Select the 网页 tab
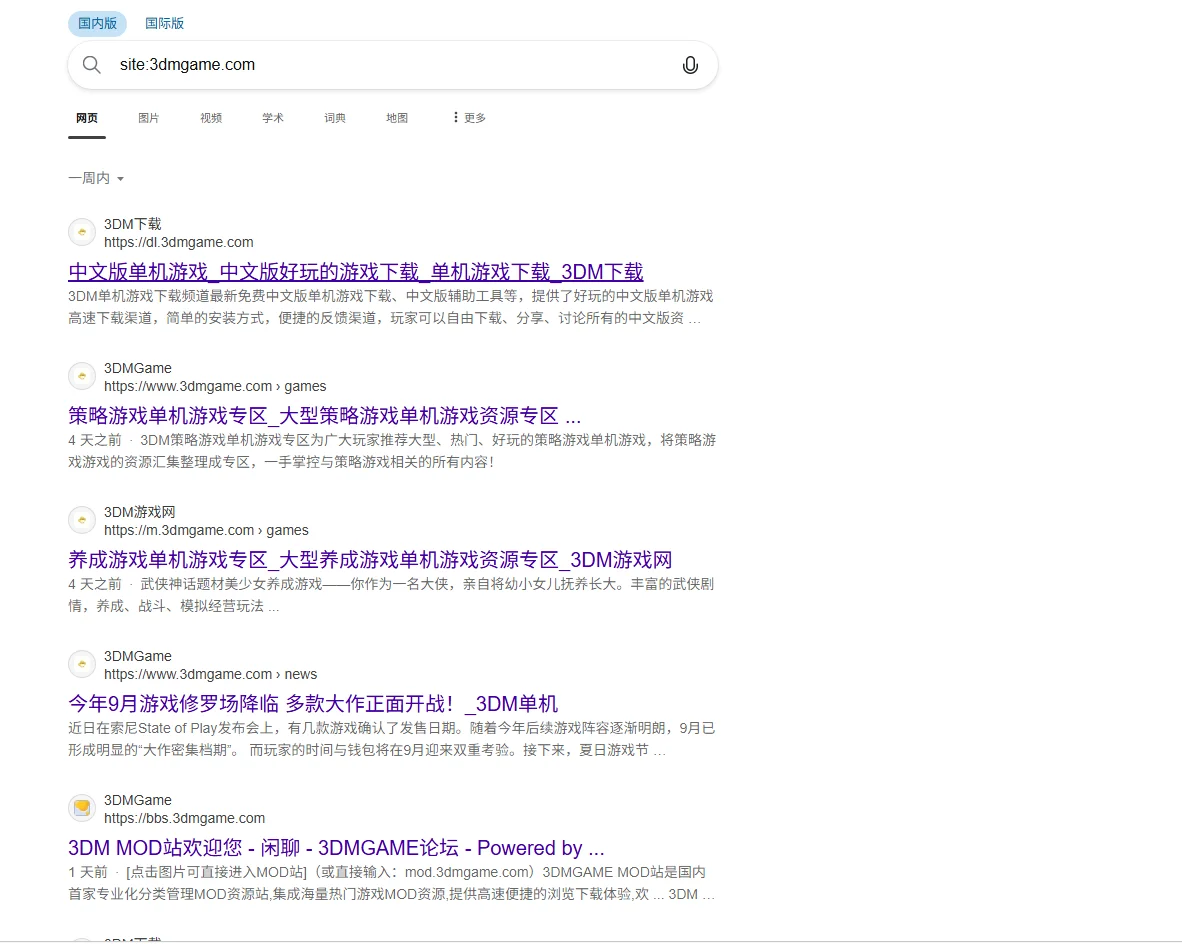 pos(87,118)
